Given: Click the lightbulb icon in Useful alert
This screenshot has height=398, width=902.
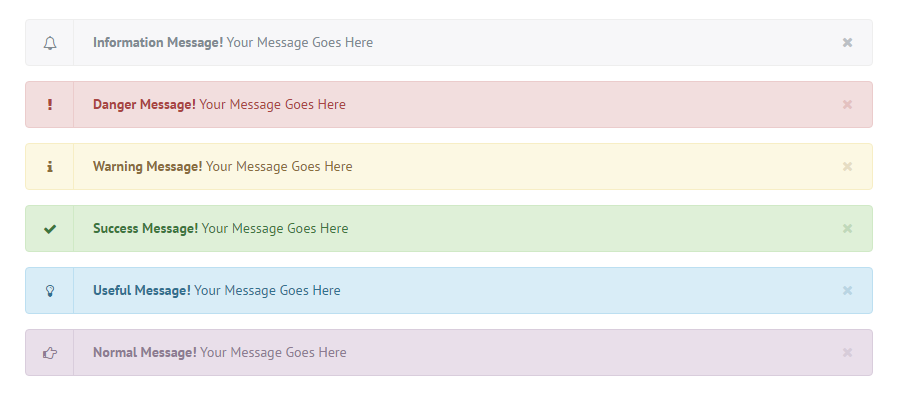Looking at the screenshot, I should [x=50, y=291].
